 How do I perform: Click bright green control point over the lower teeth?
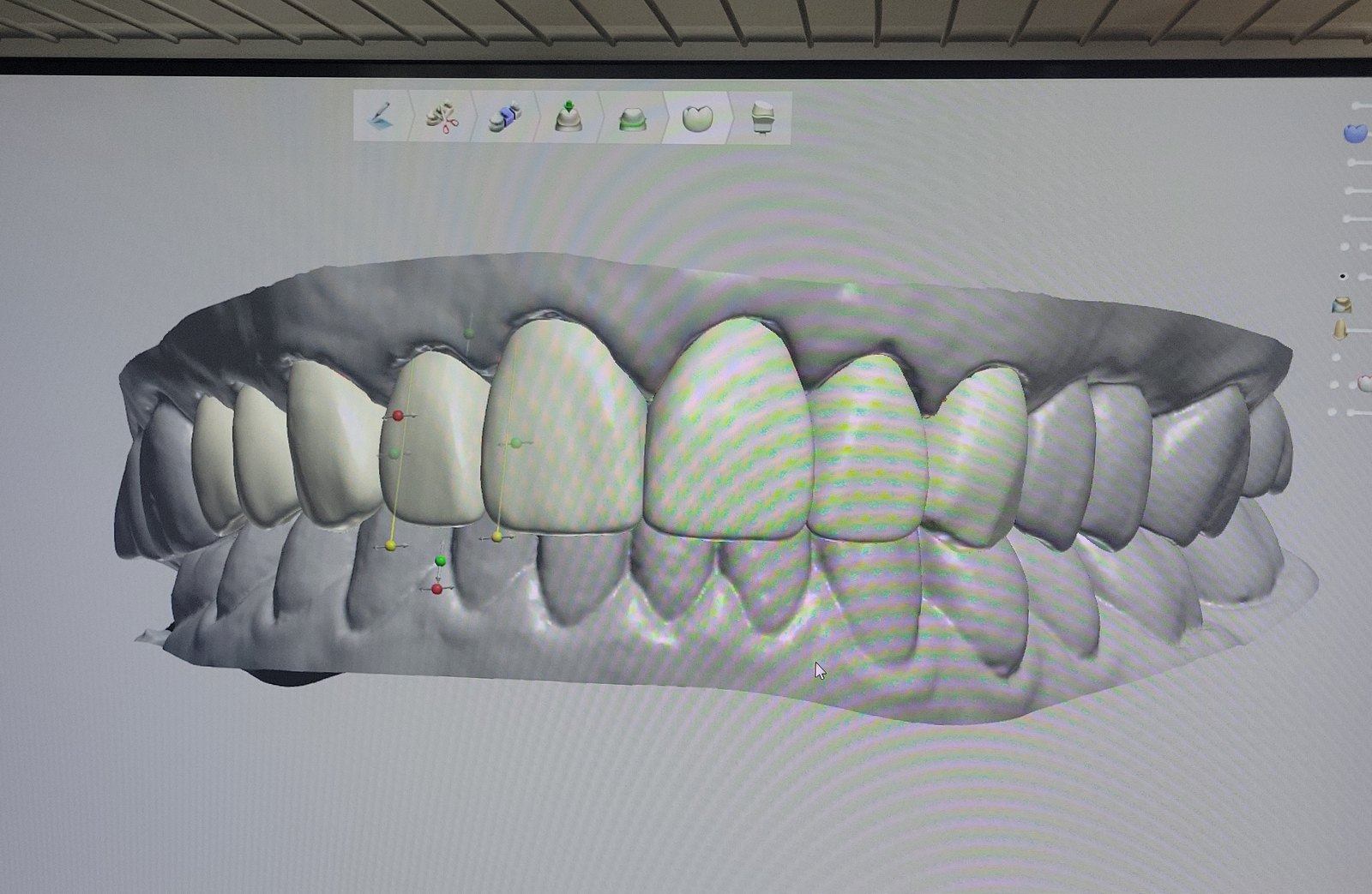(x=440, y=561)
